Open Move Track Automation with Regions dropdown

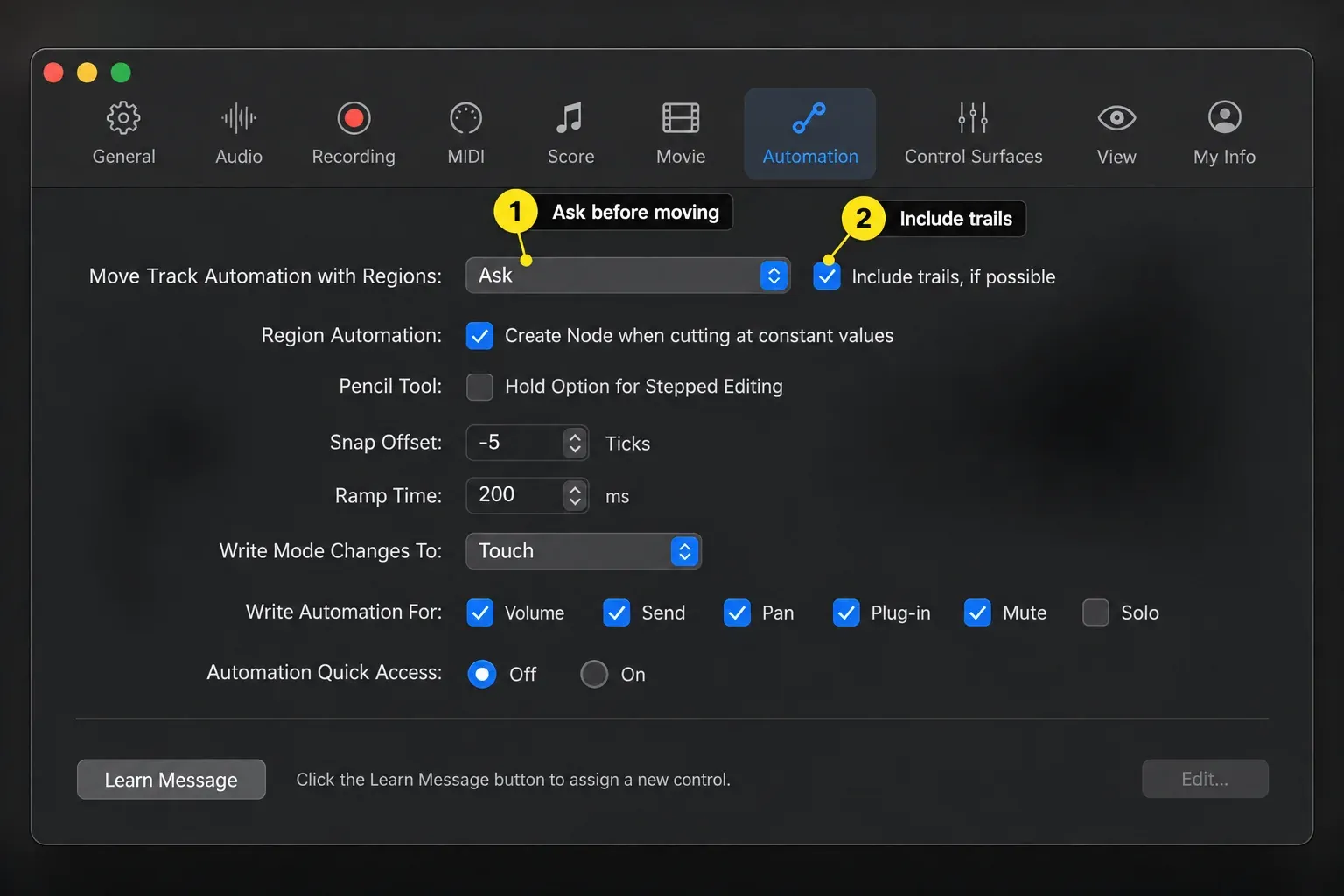[627, 276]
